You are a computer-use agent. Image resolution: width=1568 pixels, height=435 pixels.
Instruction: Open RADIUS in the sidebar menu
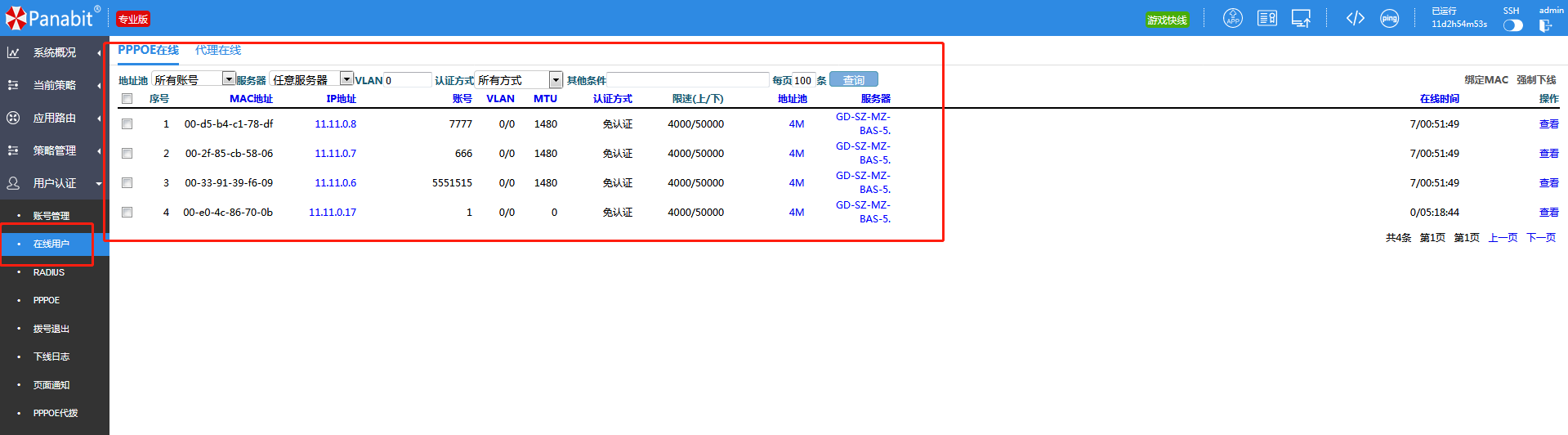(x=49, y=272)
